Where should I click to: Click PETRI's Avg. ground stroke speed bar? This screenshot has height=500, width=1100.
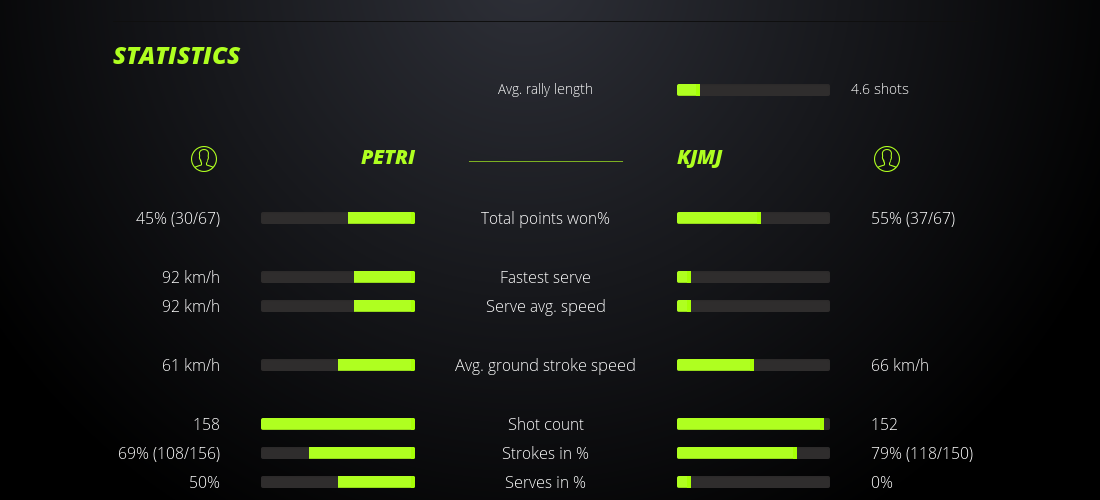tap(338, 365)
